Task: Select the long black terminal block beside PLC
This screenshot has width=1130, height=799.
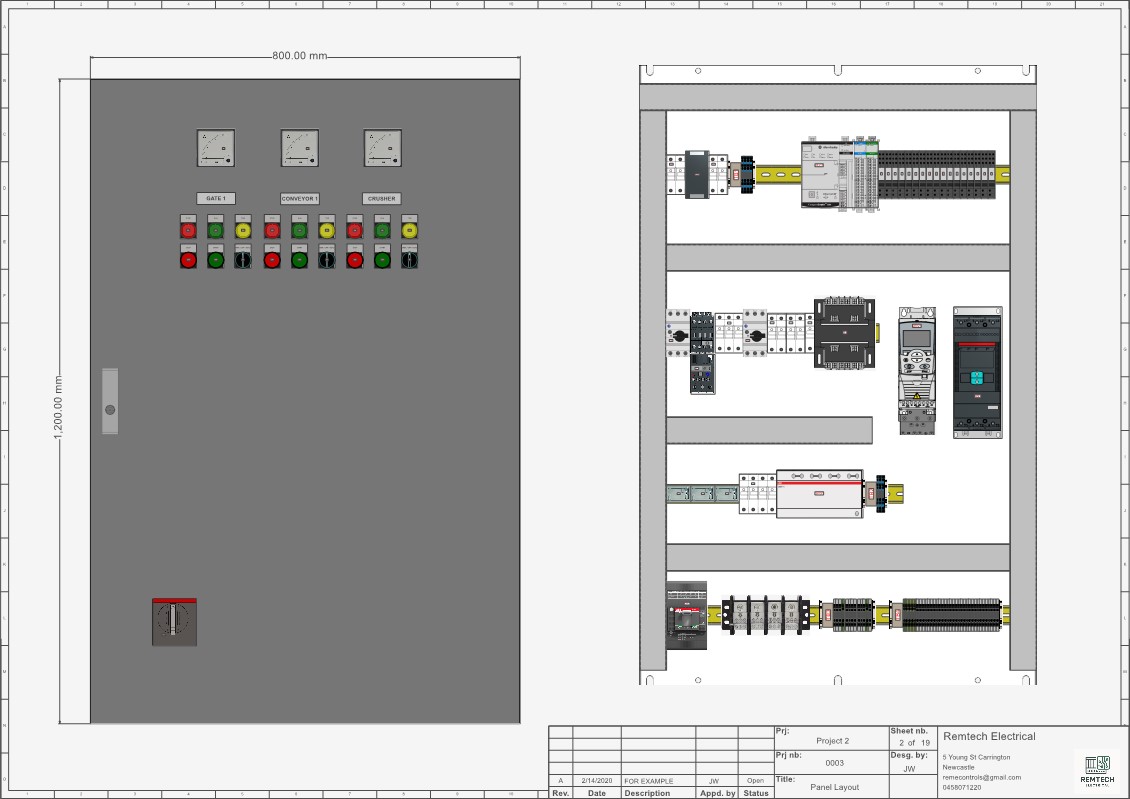Action: pos(937,174)
